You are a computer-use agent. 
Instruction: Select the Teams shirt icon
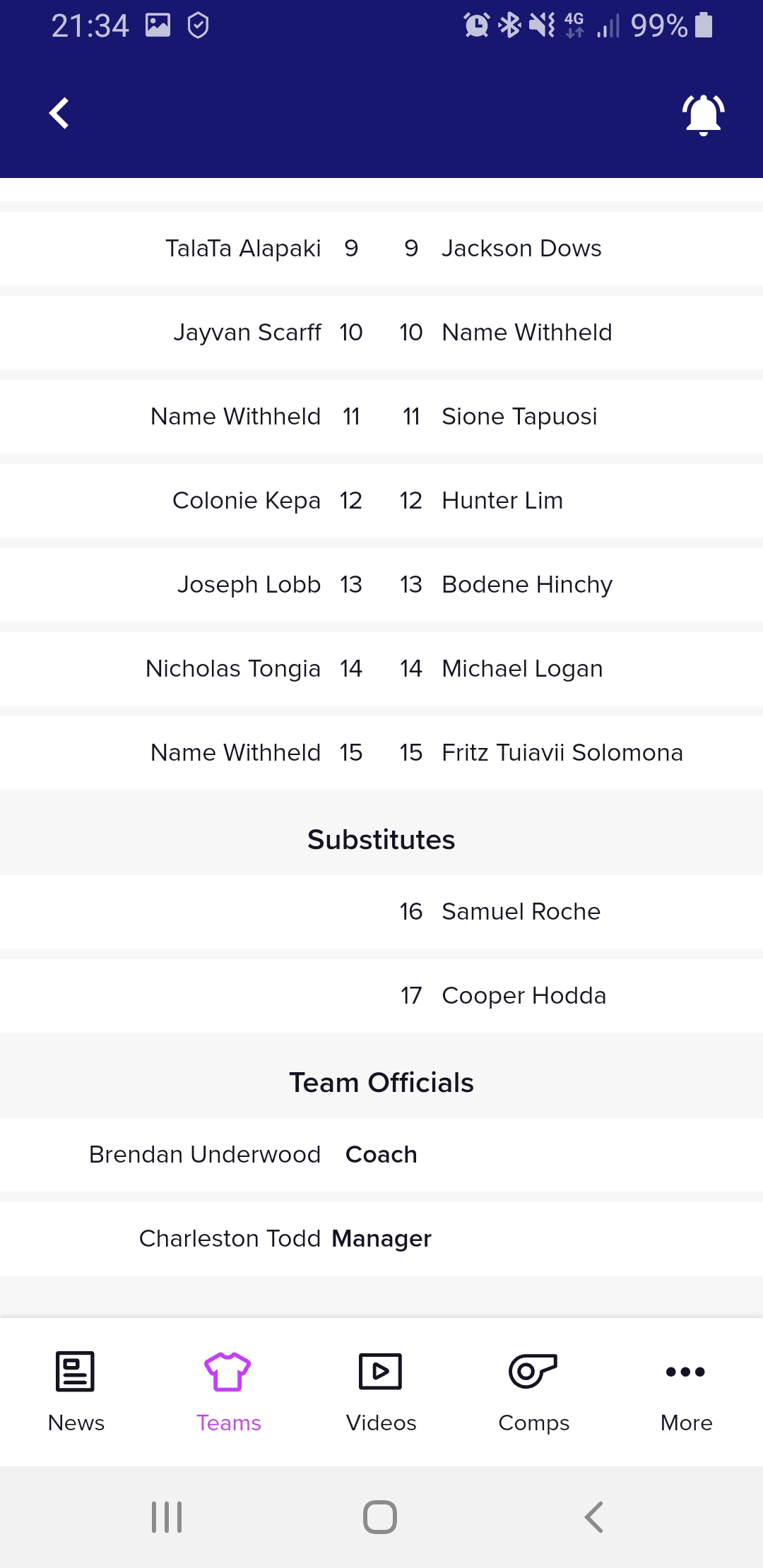227,1372
